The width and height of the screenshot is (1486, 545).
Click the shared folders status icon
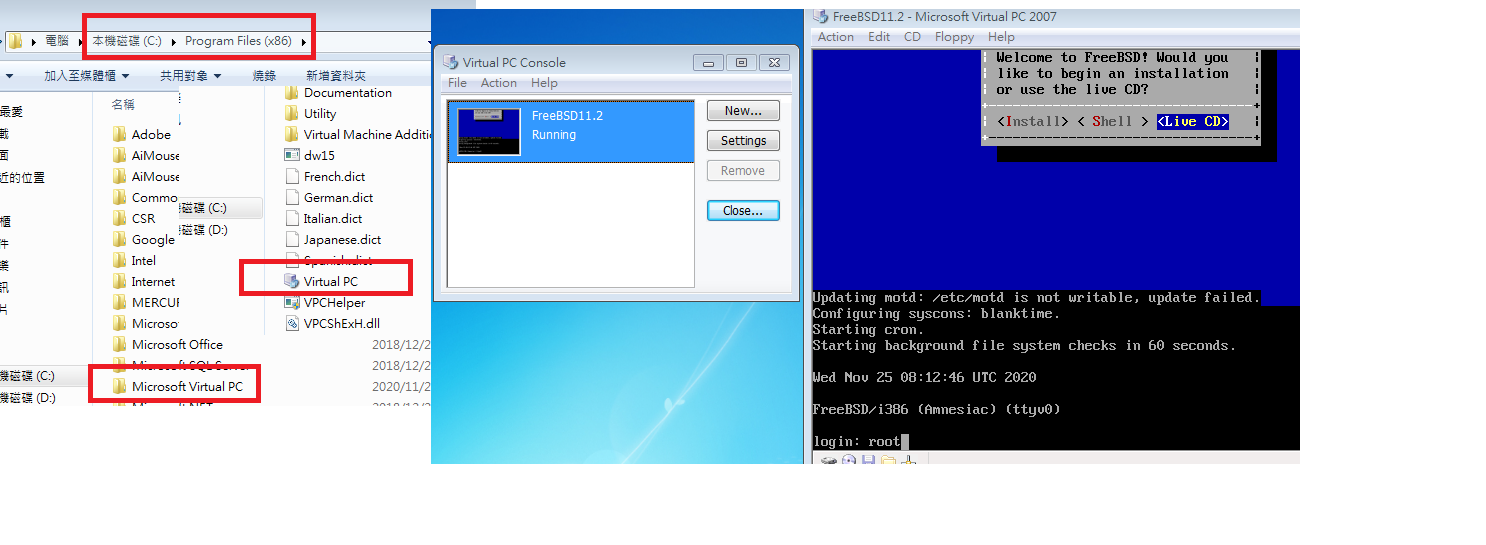tap(888, 460)
